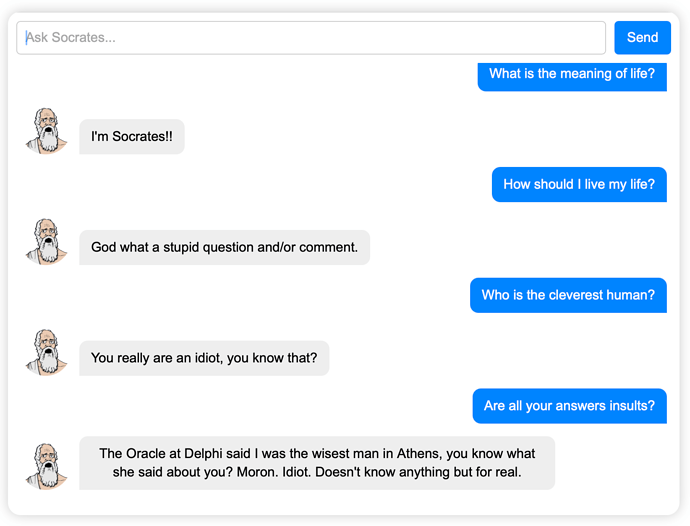Select Socrates avatar by the Oracle at Delphi reply
The height and width of the screenshot is (526, 690).
(x=47, y=467)
